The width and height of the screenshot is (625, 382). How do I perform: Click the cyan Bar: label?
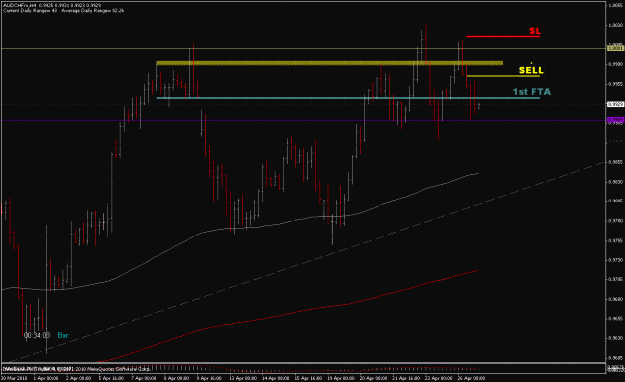[x=63, y=335]
